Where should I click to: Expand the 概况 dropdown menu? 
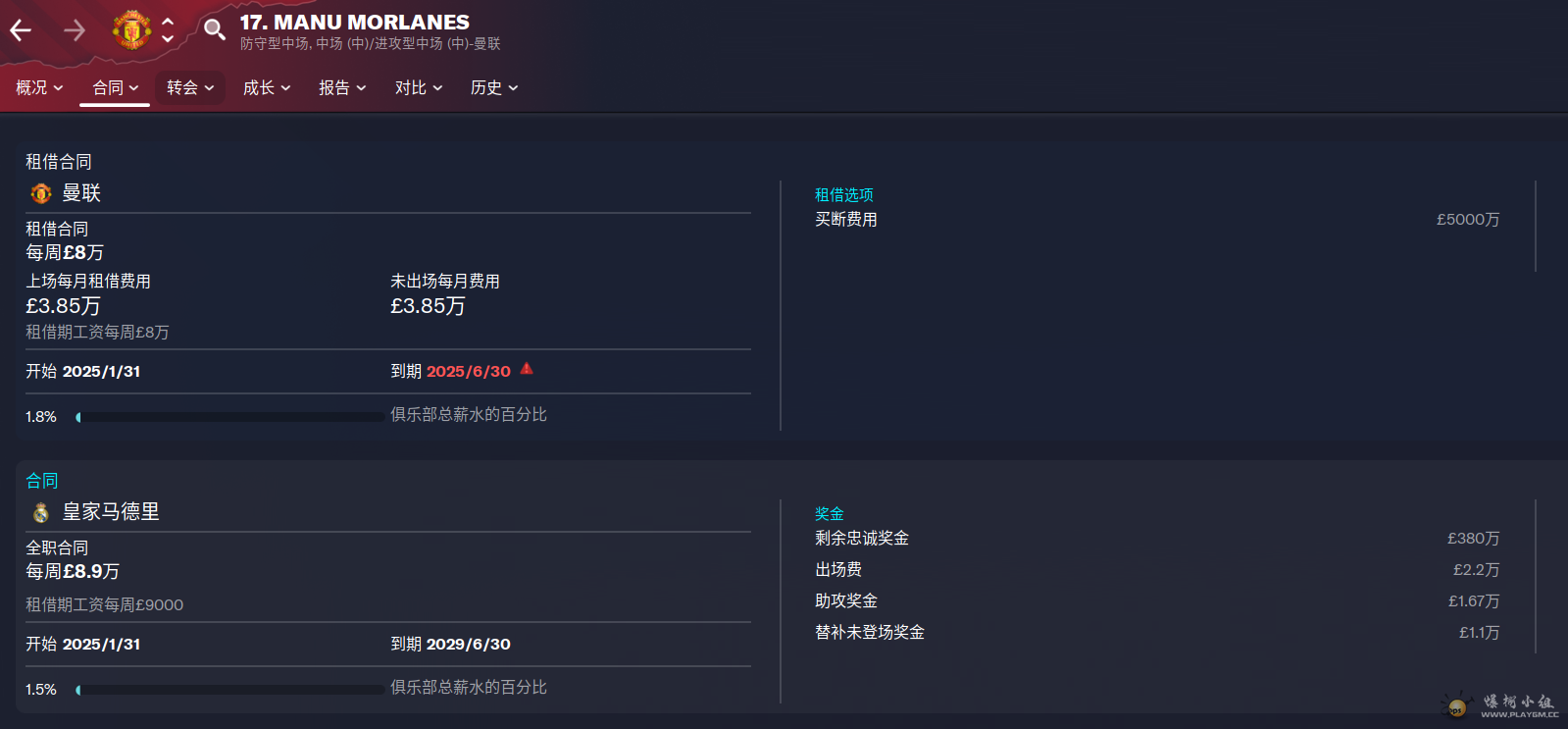pyautogui.click(x=39, y=87)
